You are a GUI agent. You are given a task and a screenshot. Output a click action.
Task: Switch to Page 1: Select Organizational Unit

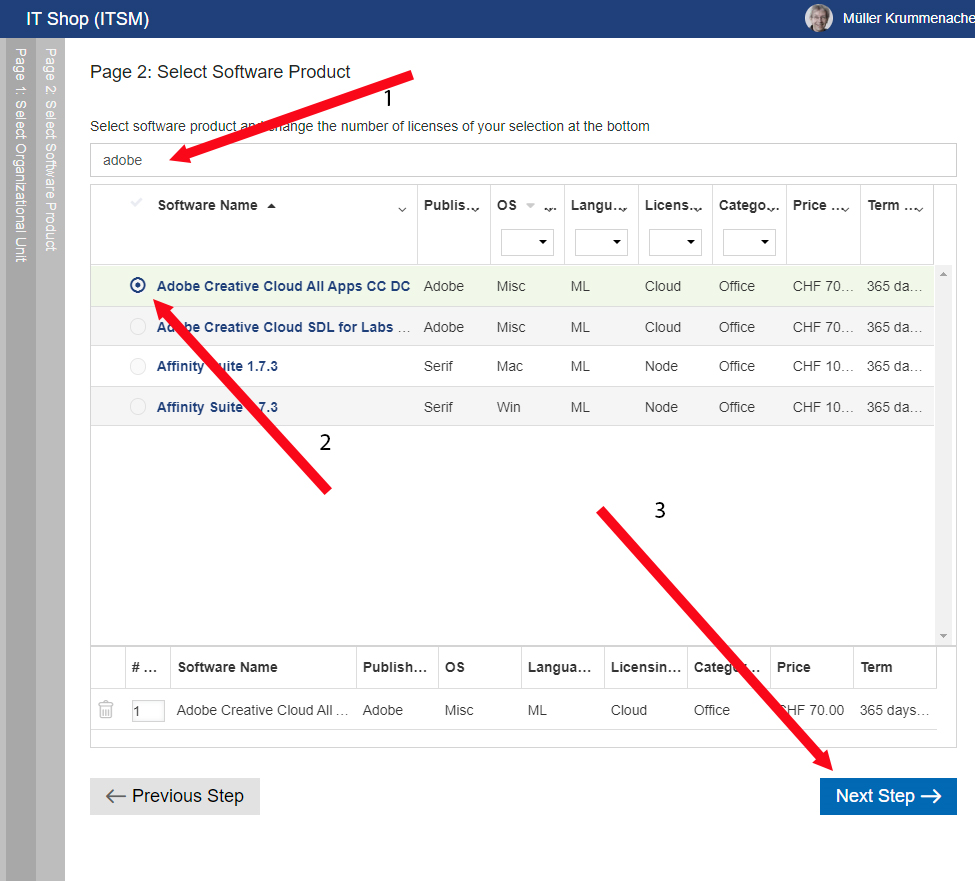click(21, 155)
